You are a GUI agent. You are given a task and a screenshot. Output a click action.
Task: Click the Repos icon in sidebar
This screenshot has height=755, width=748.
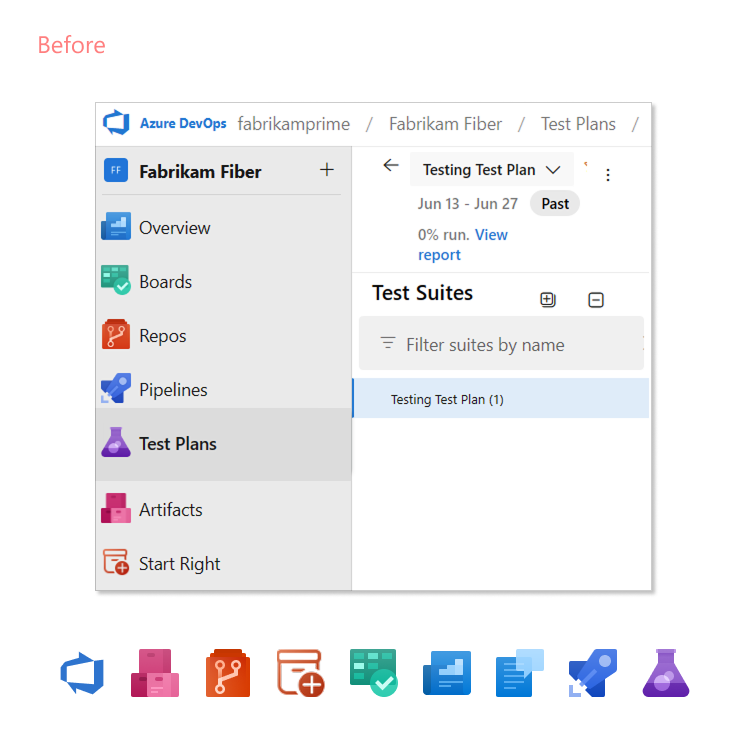click(x=116, y=334)
